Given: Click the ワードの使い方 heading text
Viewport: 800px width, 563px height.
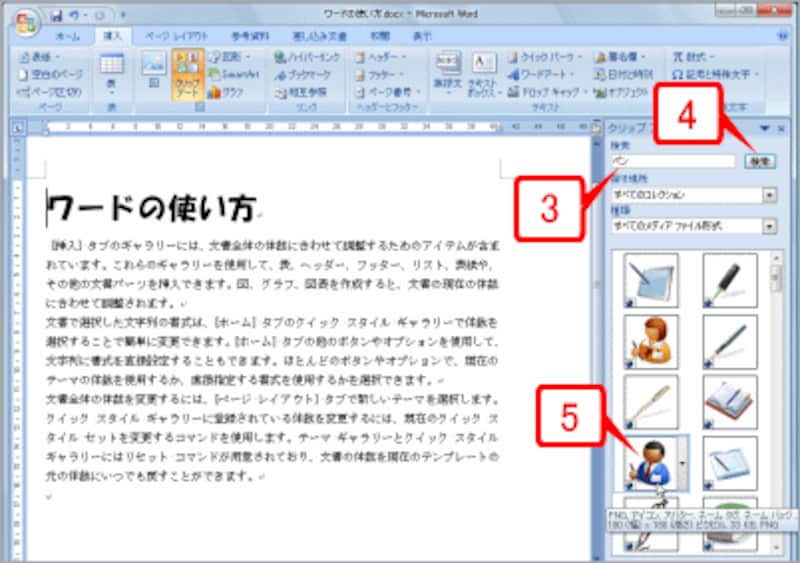Looking at the screenshot, I should tap(152, 208).
